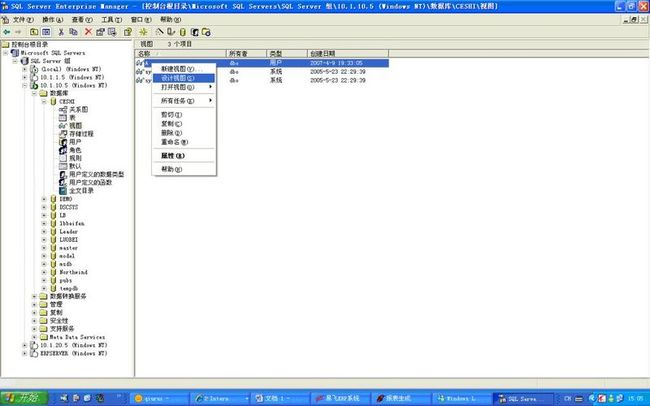This screenshot has width=650, height=406.
Task: Choose 新建视图 in context menu
Action: pyautogui.click(x=184, y=69)
